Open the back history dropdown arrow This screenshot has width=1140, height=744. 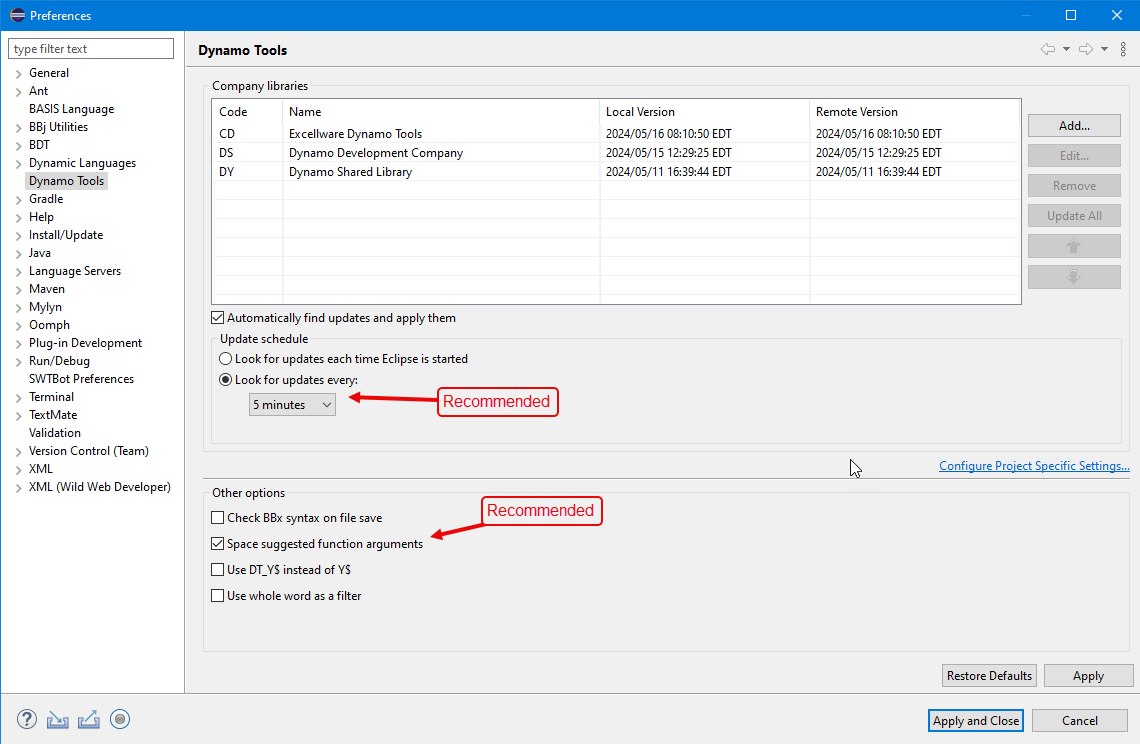click(x=1067, y=49)
